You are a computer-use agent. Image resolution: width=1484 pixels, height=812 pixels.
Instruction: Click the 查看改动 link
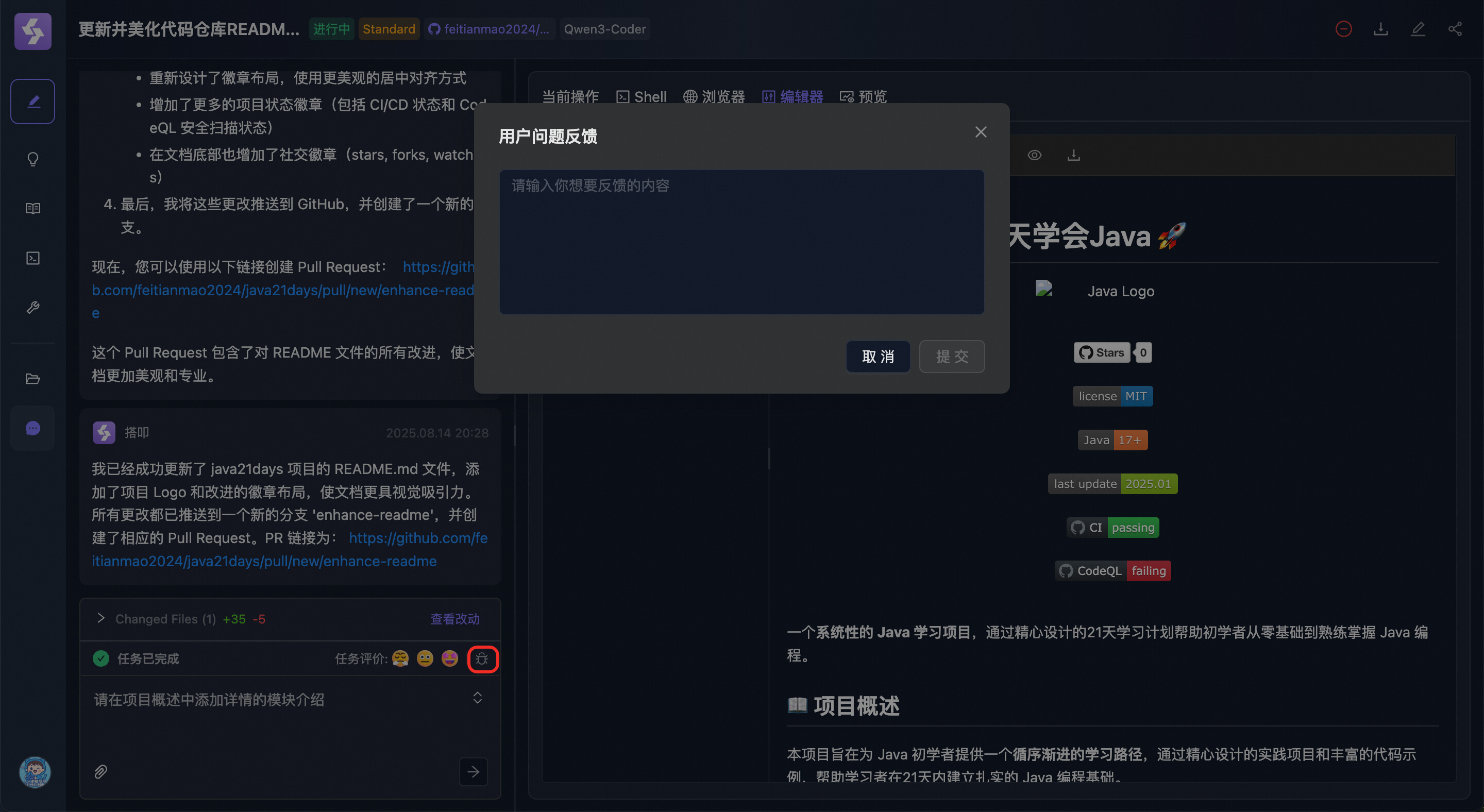[454, 619]
